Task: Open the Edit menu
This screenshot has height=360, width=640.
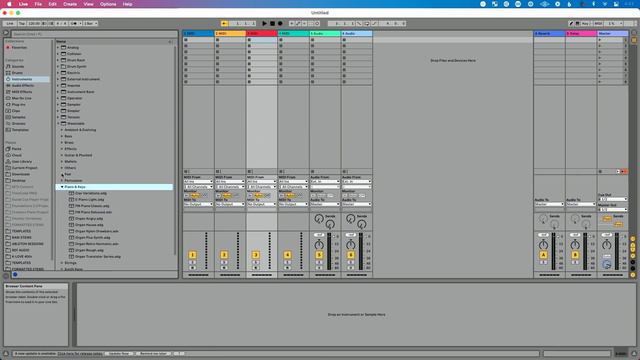Action: [53, 4]
